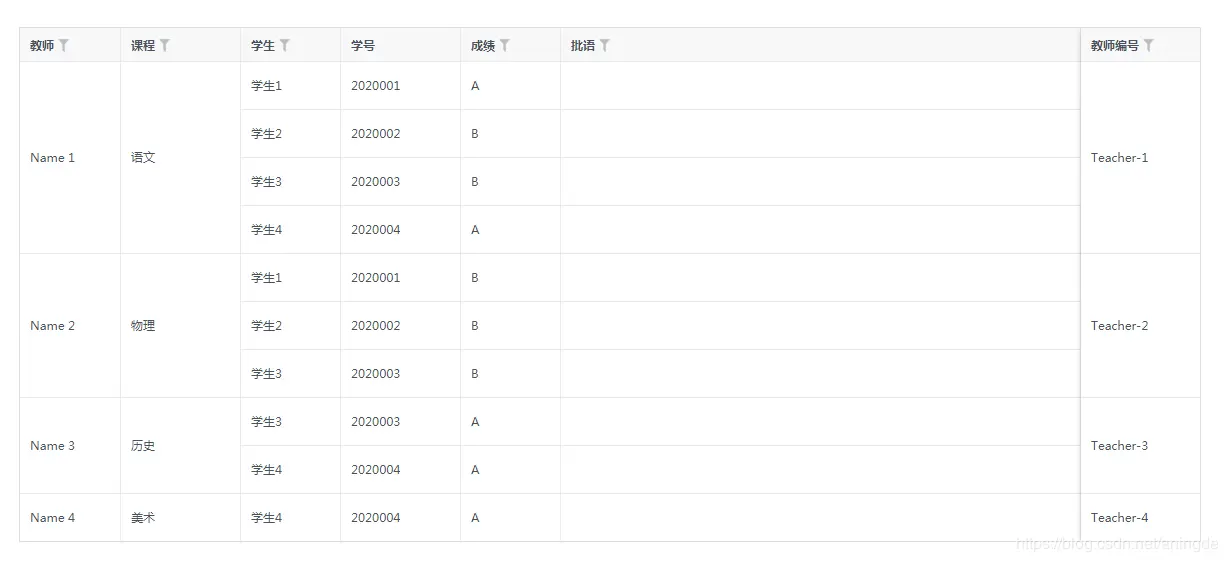Select the Teacher-2 number cell

pyautogui.click(x=1140, y=326)
